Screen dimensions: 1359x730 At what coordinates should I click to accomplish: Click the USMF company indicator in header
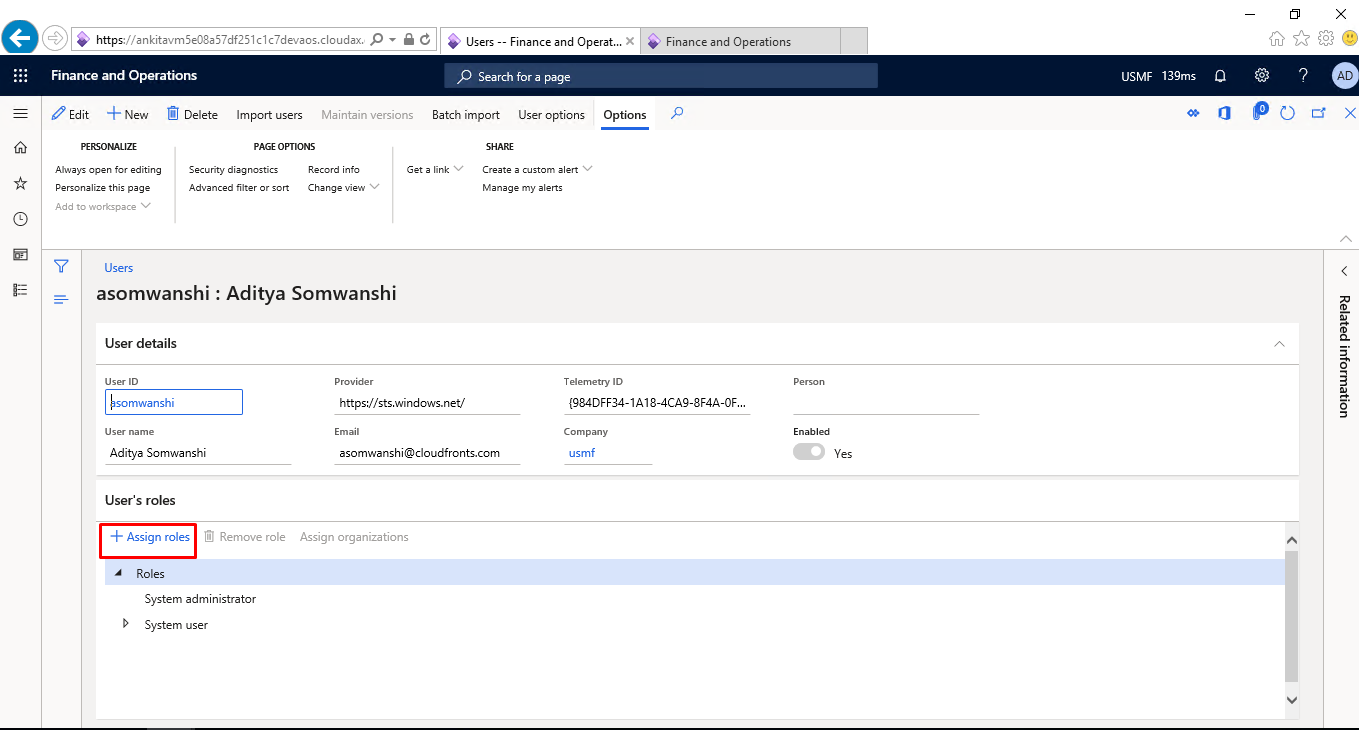click(1137, 76)
